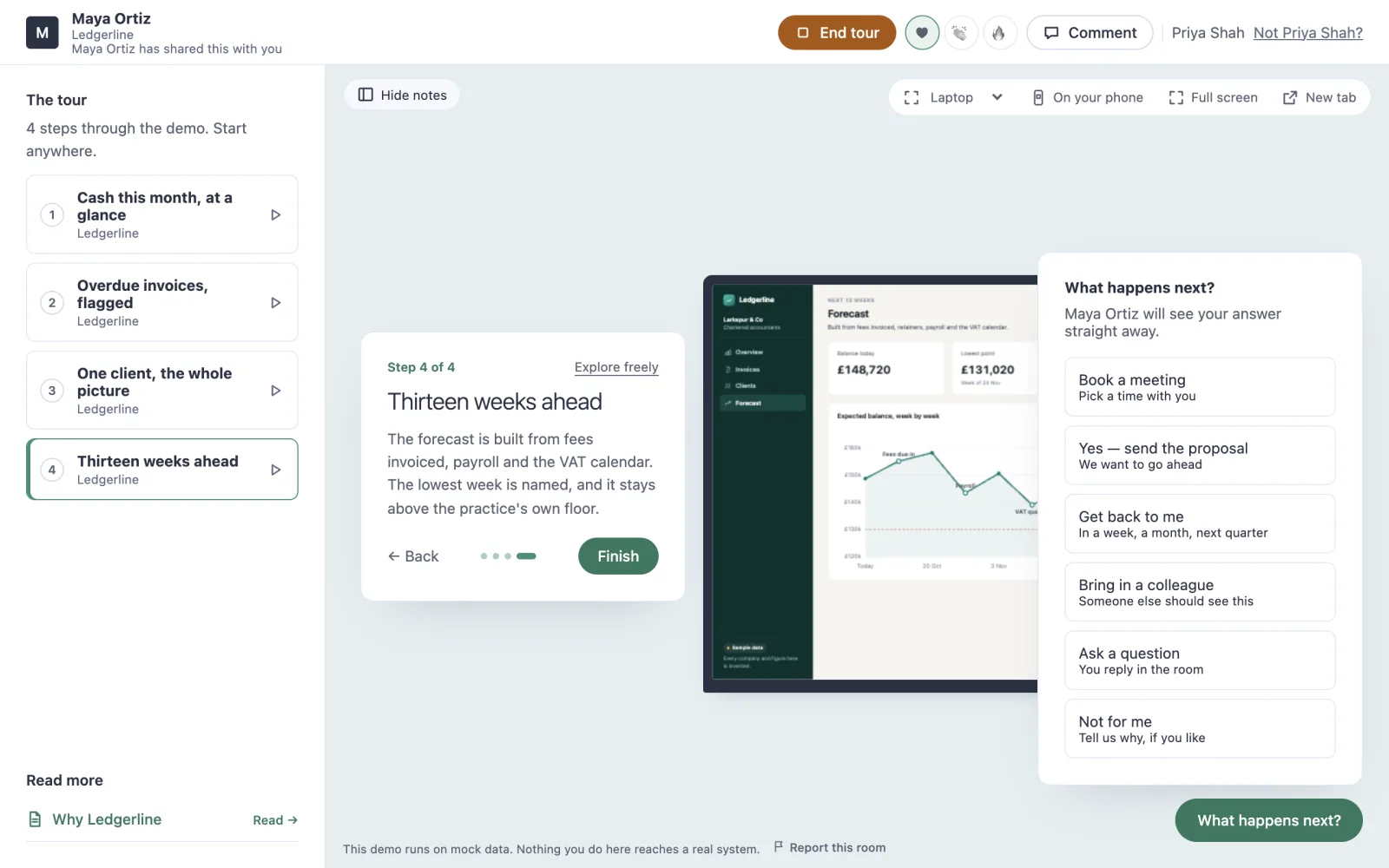The height and width of the screenshot is (868, 1389).
Task: Choose 'Not for me' option
Action: [x=1200, y=729]
